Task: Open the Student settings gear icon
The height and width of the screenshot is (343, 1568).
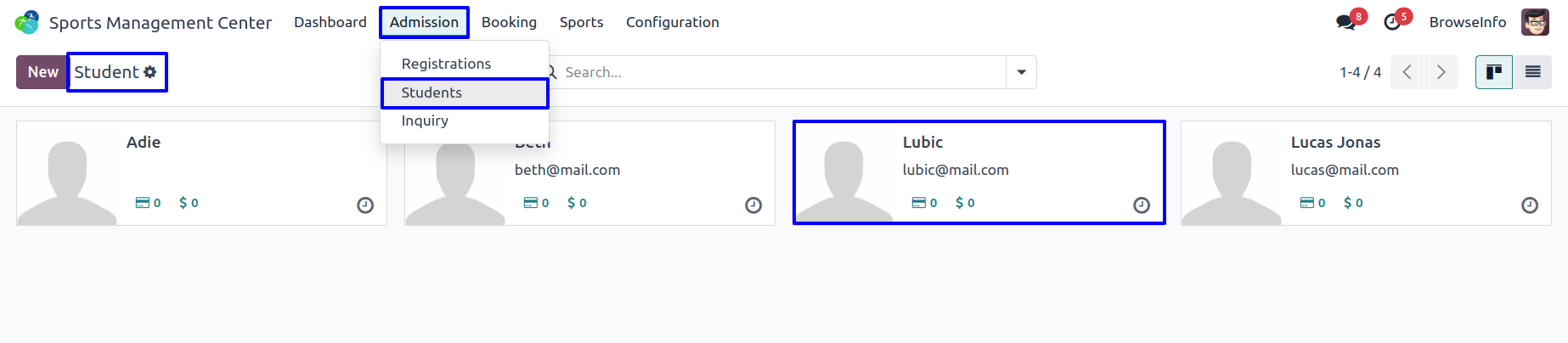Action: point(150,72)
